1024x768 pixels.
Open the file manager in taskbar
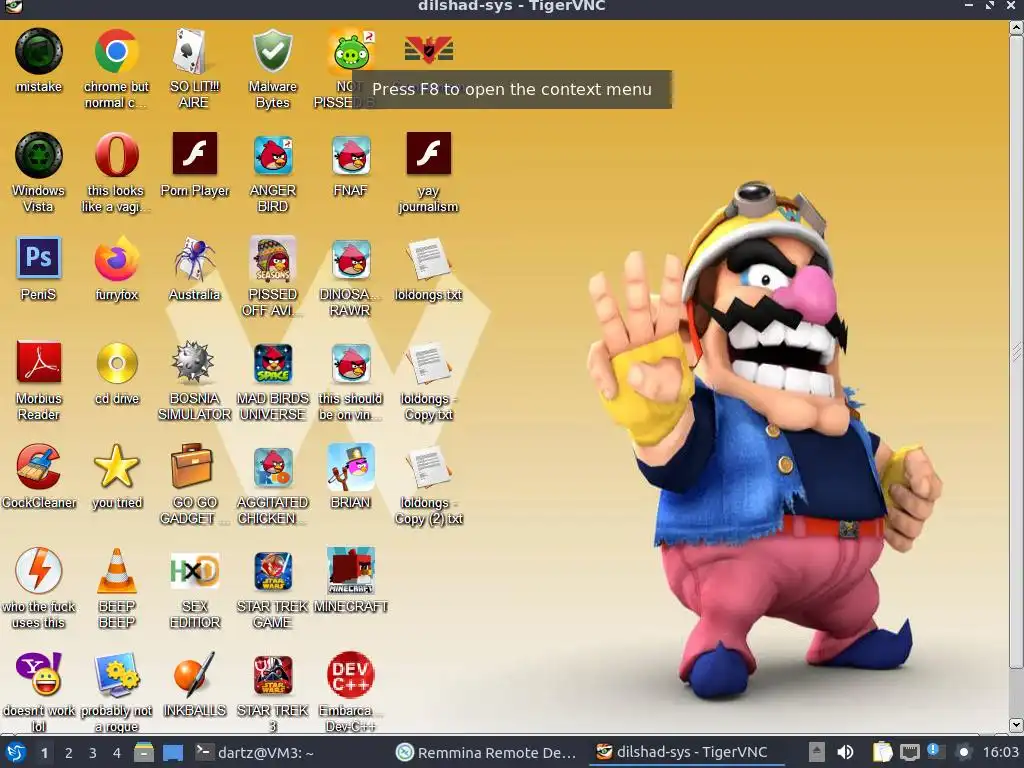144,753
